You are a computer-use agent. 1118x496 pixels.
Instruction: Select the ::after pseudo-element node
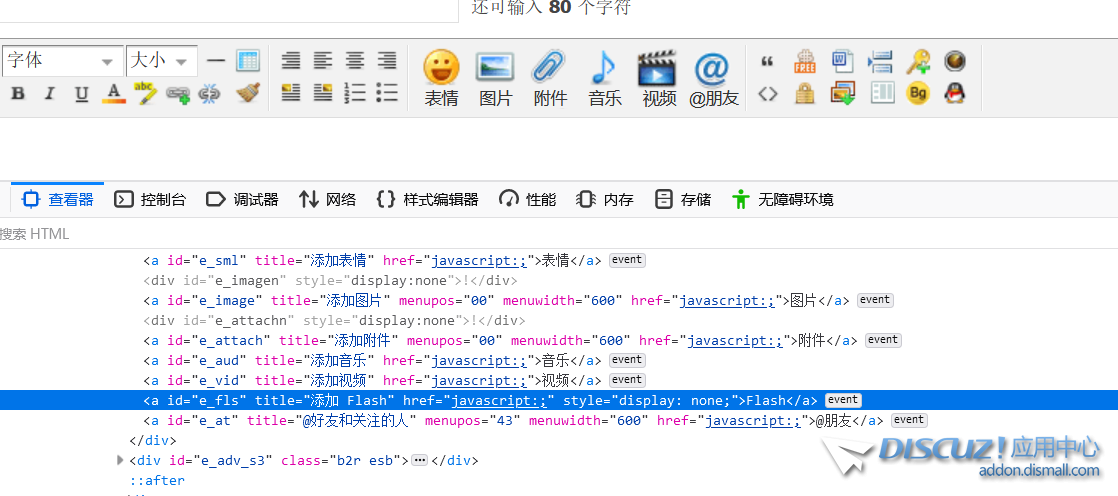click(157, 480)
